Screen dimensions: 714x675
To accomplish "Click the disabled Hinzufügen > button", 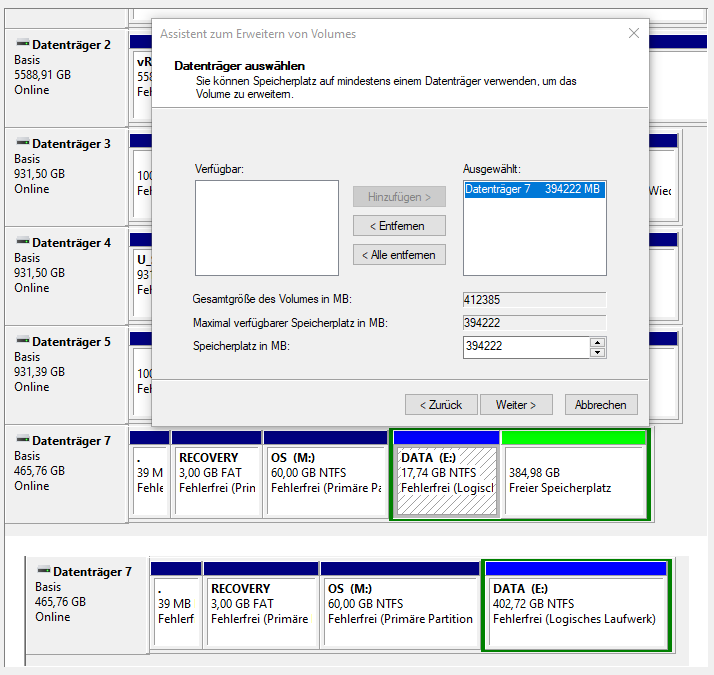I will click(399, 197).
